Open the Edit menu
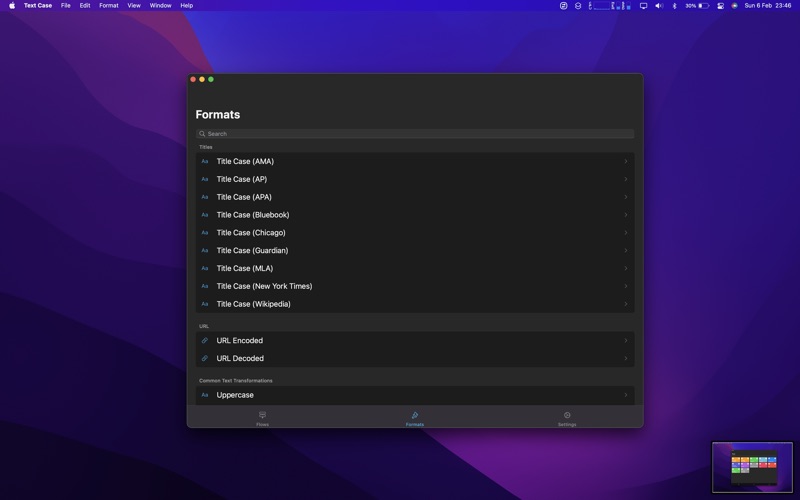Image resolution: width=800 pixels, height=500 pixels. coord(85,6)
